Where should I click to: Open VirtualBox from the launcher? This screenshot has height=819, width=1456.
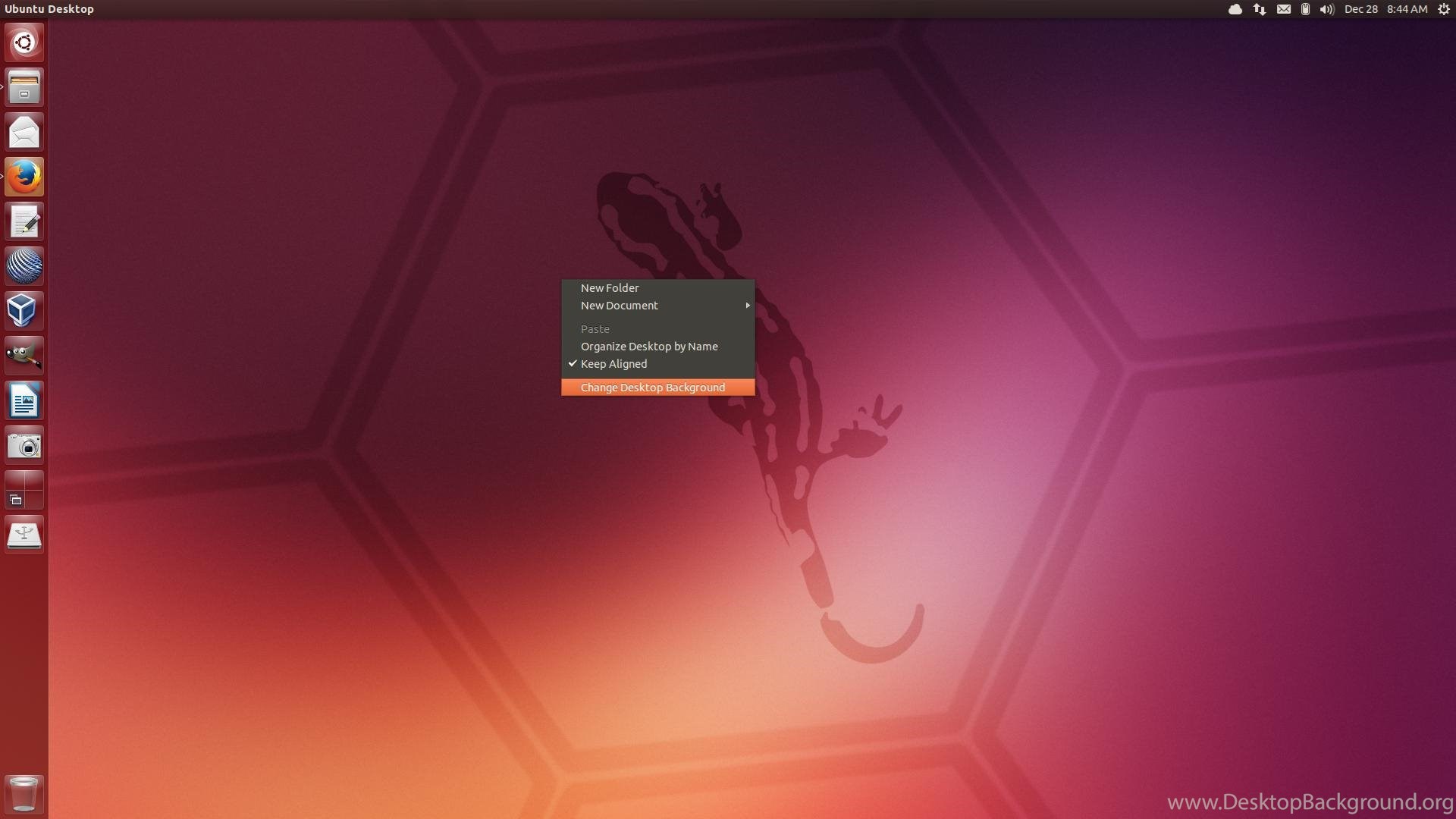(24, 311)
